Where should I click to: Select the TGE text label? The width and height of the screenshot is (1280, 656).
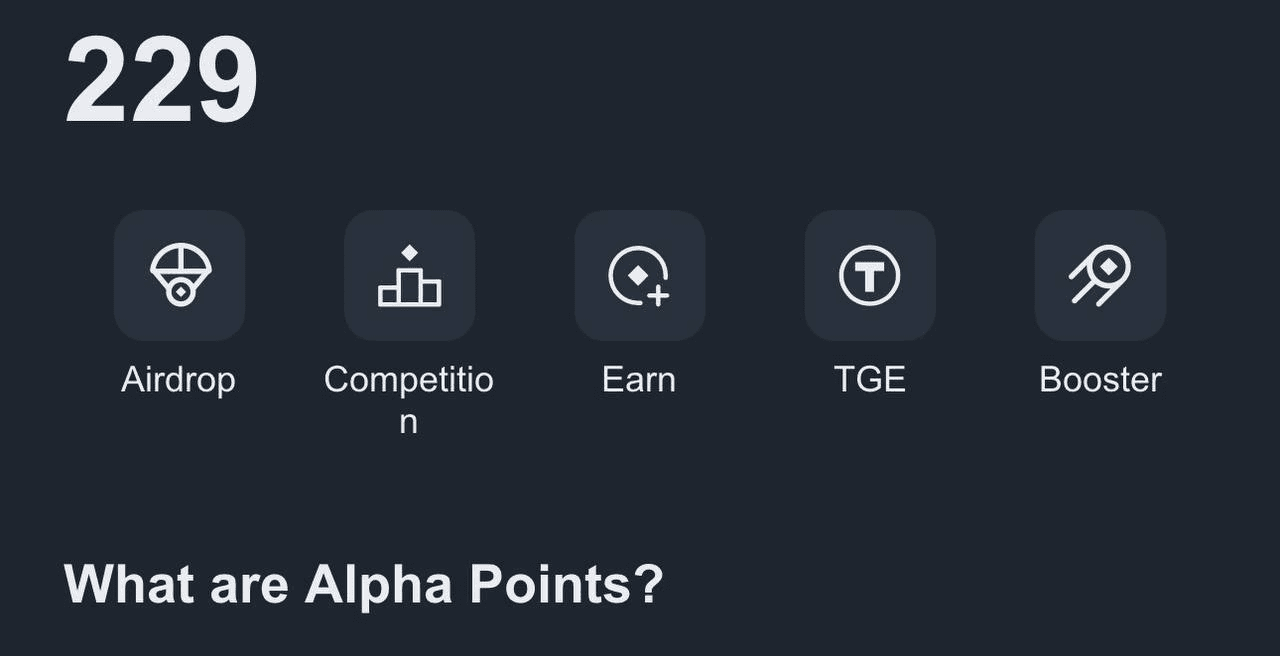(870, 380)
